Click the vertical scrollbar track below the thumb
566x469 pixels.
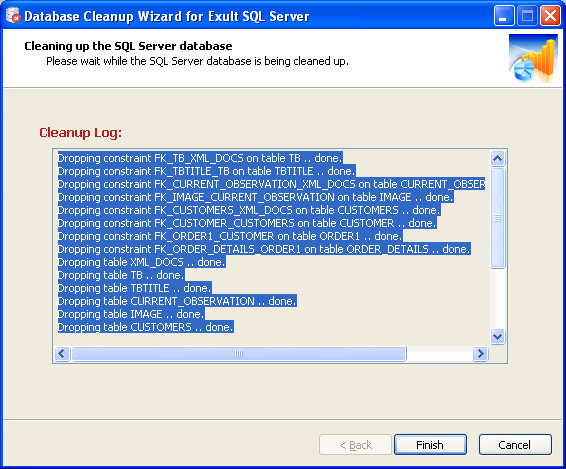click(x=497, y=299)
